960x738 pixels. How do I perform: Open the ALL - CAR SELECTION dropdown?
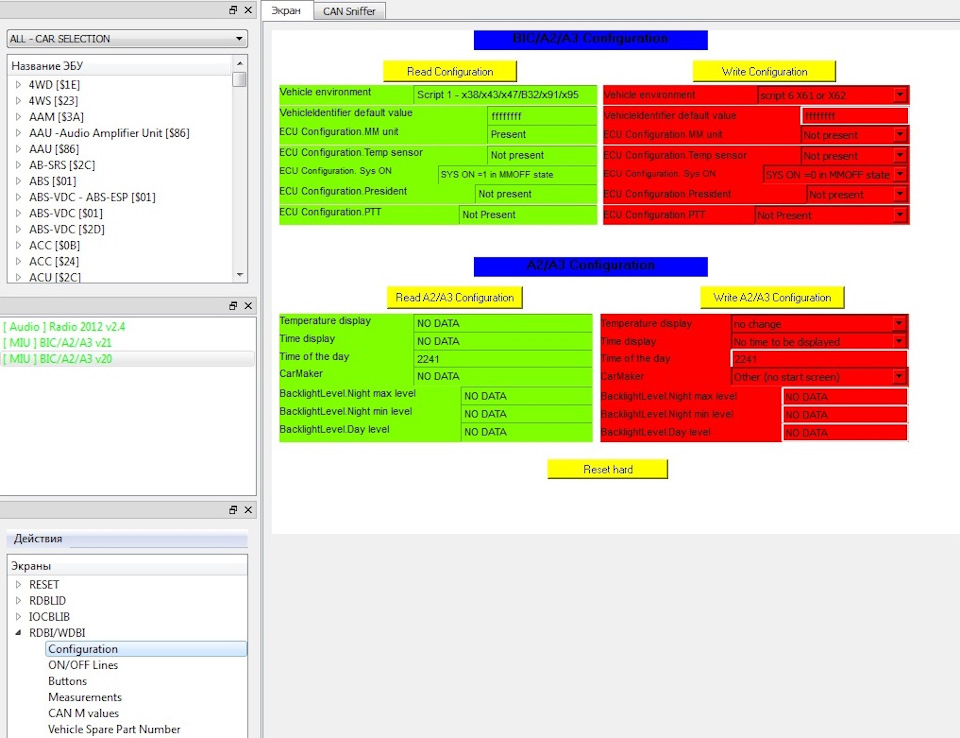point(126,39)
